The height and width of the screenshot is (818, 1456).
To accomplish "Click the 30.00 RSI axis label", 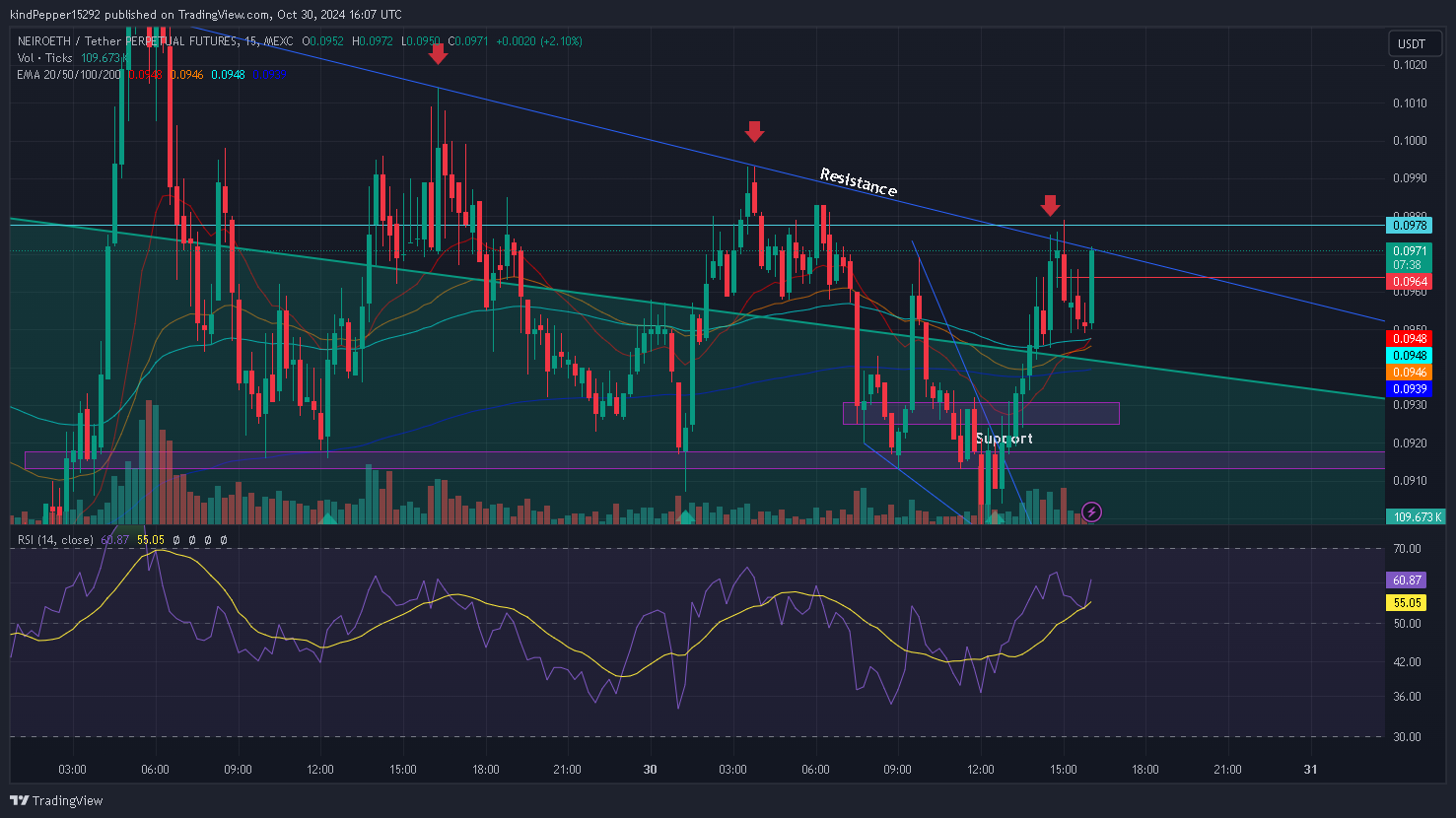I will [x=1408, y=737].
